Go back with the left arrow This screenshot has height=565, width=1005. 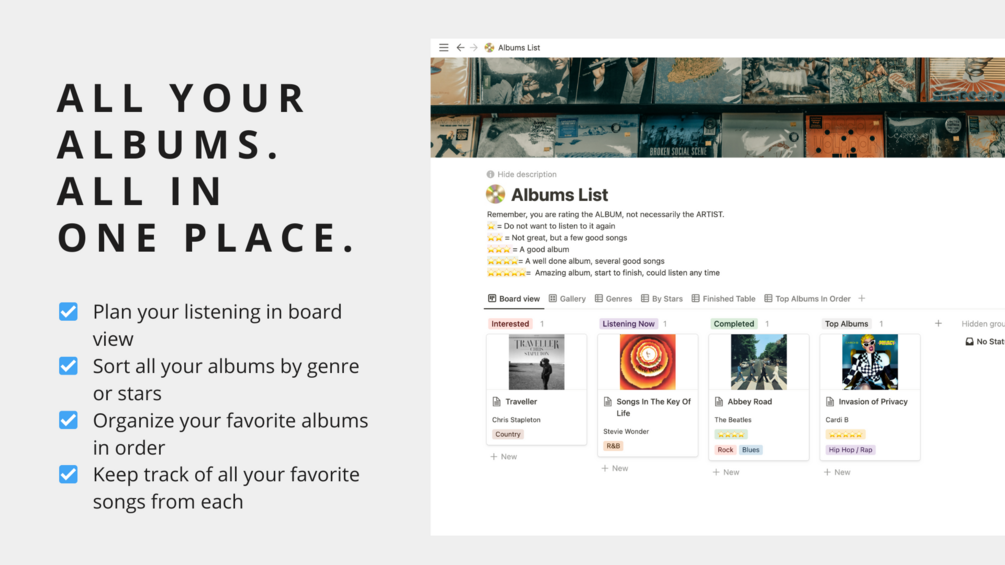coord(460,47)
